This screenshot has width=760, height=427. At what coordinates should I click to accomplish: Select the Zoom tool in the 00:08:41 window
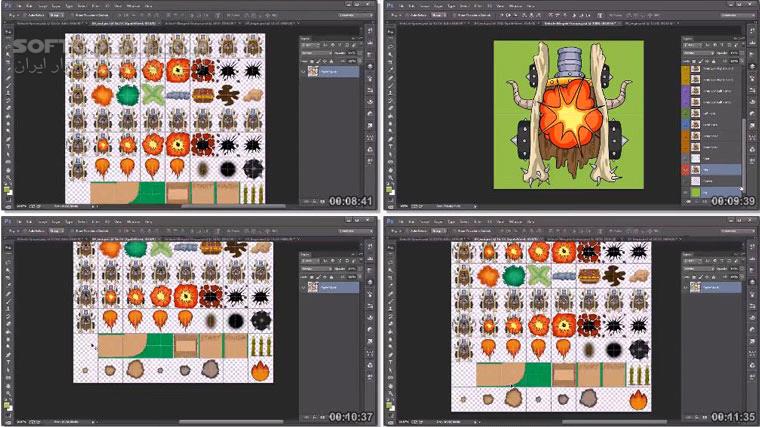click(x=8, y=177)
